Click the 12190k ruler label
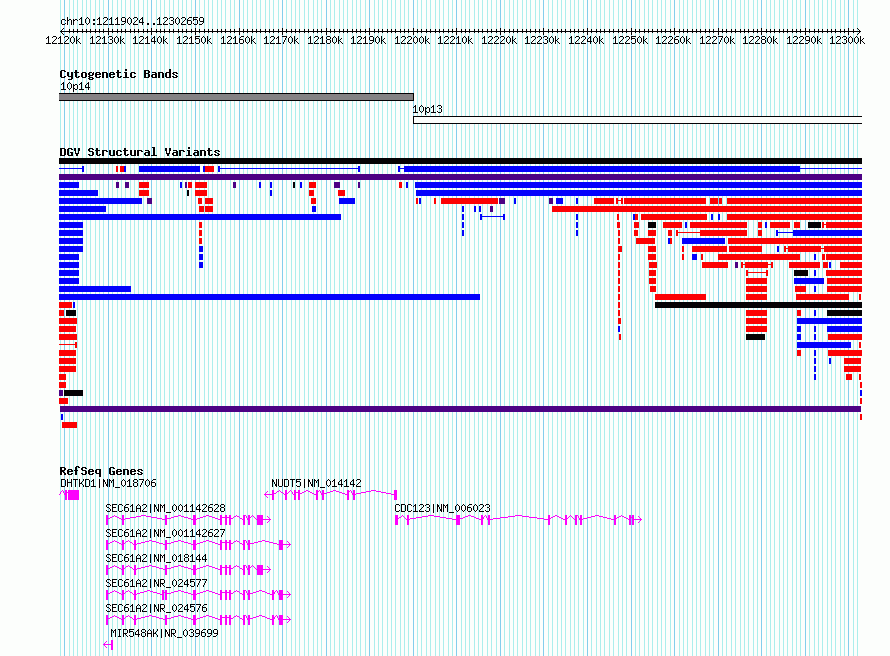890x656 pixels. pyautogui.click(x=368, y=40)
